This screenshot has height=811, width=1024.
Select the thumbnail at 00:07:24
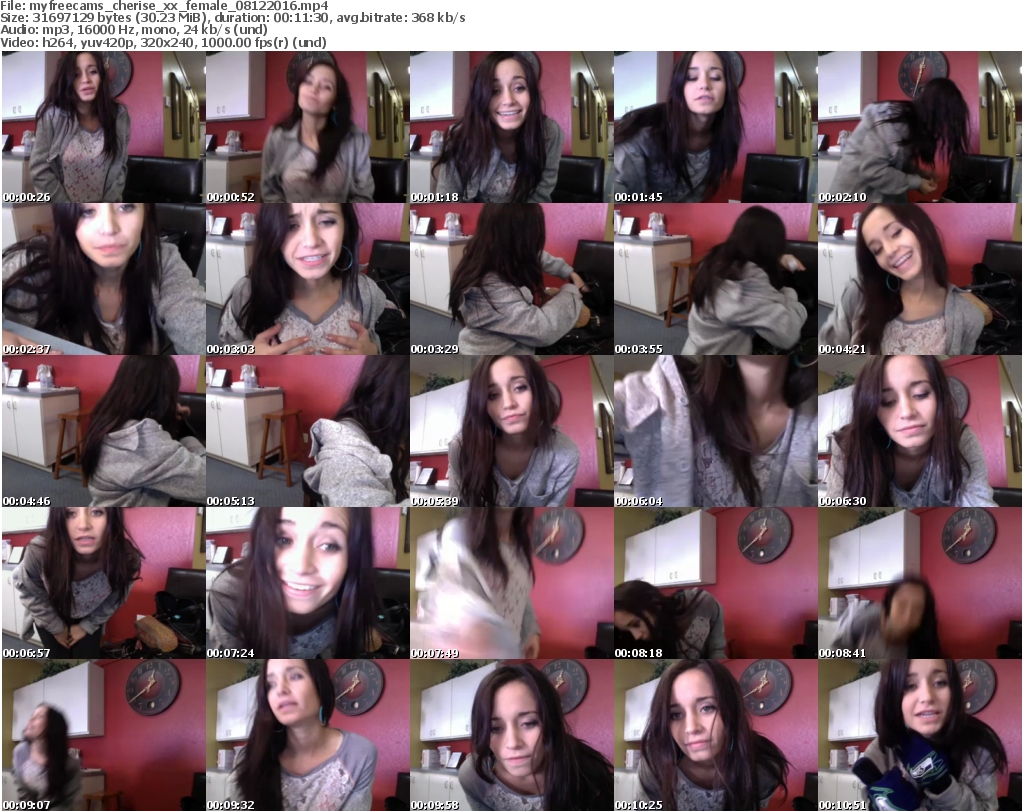point(308,583)
